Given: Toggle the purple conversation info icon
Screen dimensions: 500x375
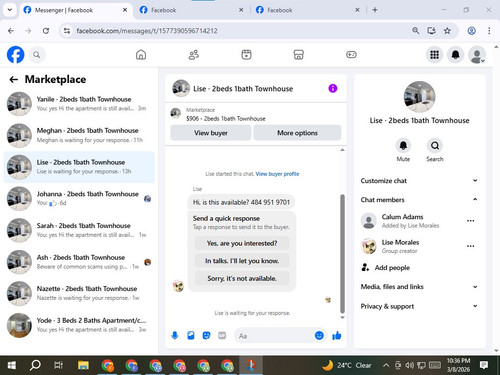Looking at the screenshot, I should tap(333, 88).
